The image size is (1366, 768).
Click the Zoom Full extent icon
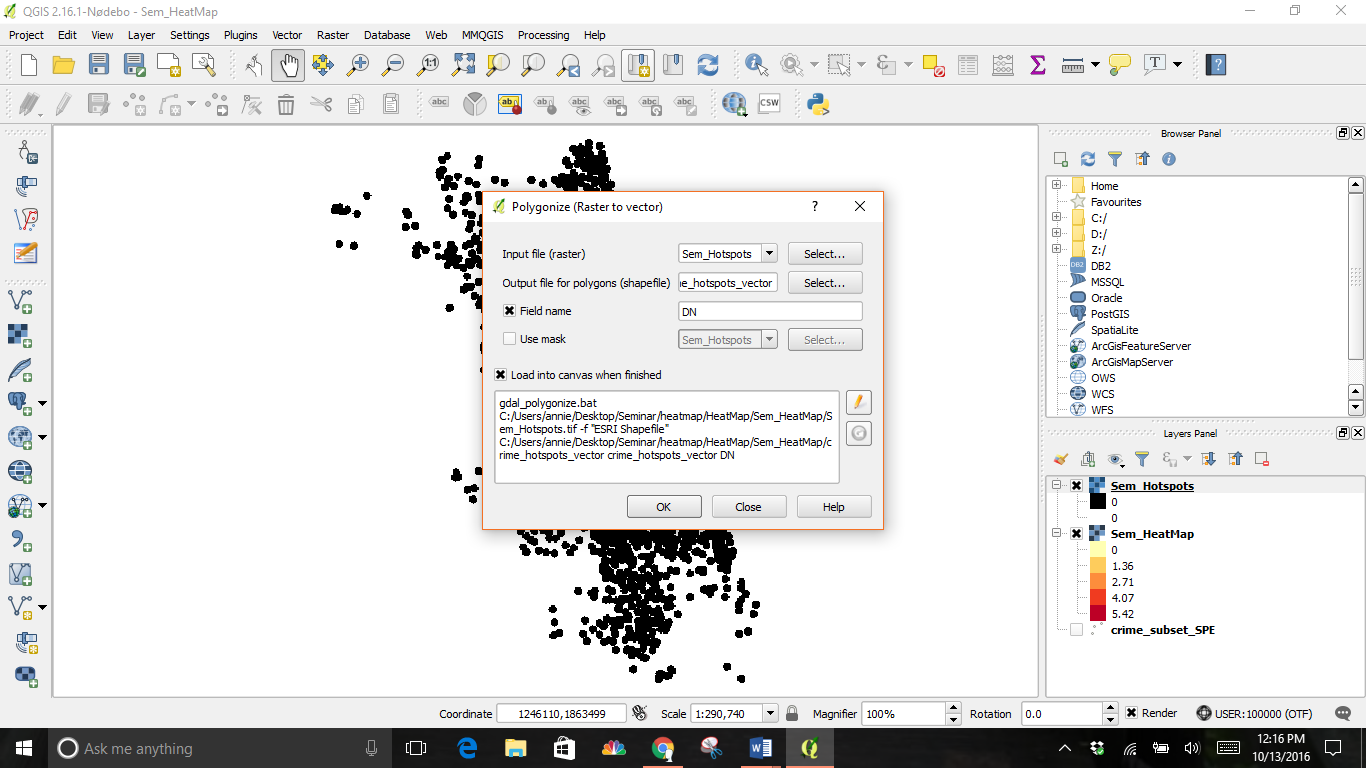[x=464, y=65]
